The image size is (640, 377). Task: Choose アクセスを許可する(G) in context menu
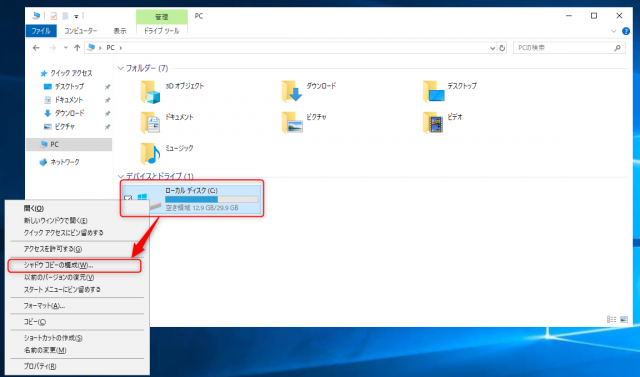(78, 249)
